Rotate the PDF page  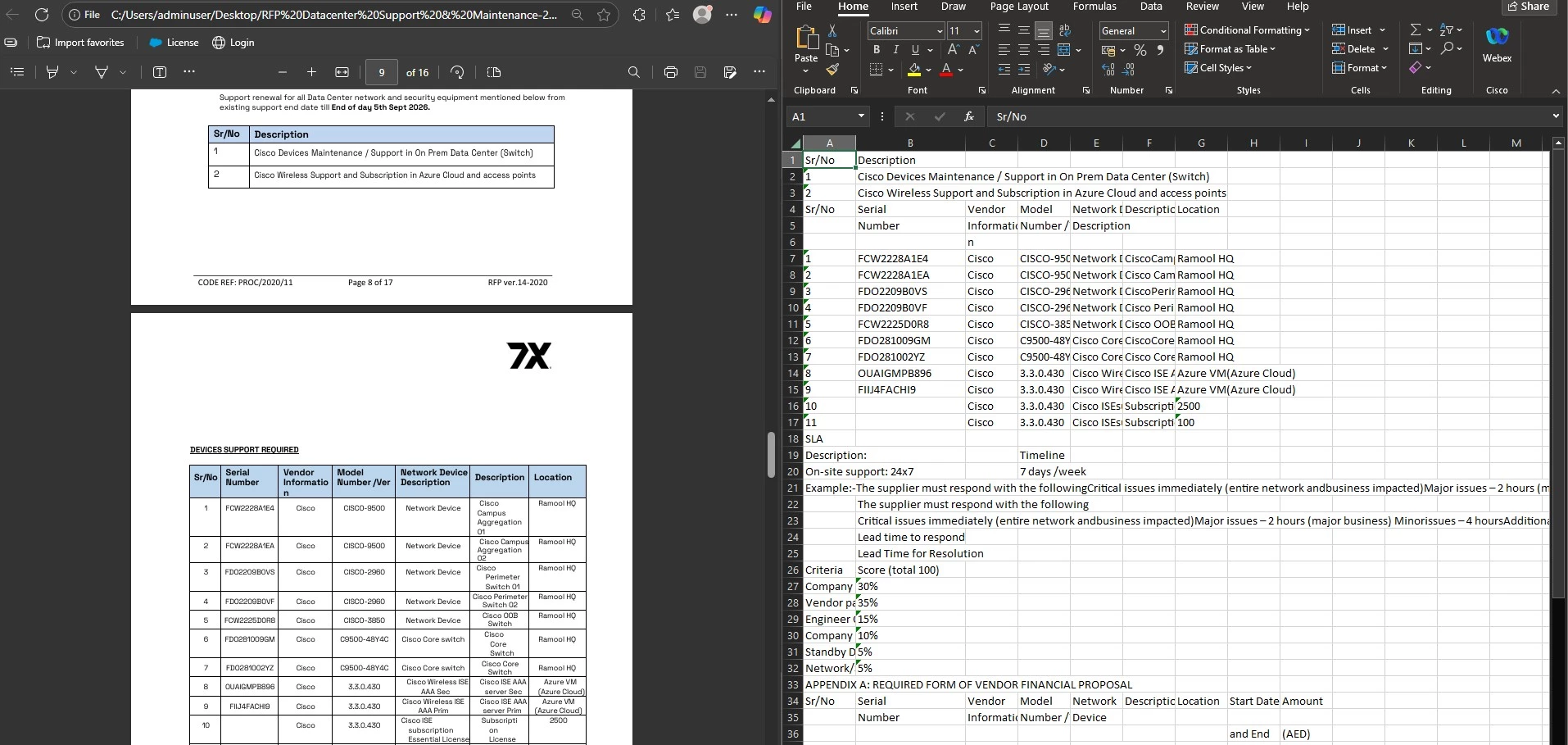457,72
